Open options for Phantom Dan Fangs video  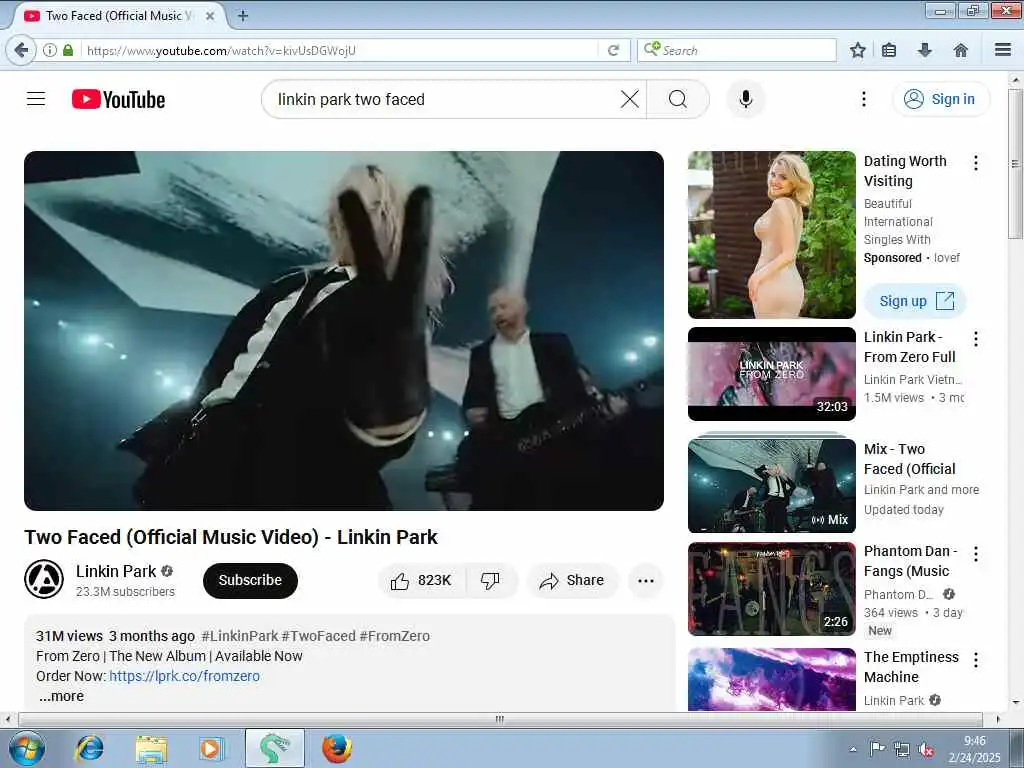[x=976, y=554]
